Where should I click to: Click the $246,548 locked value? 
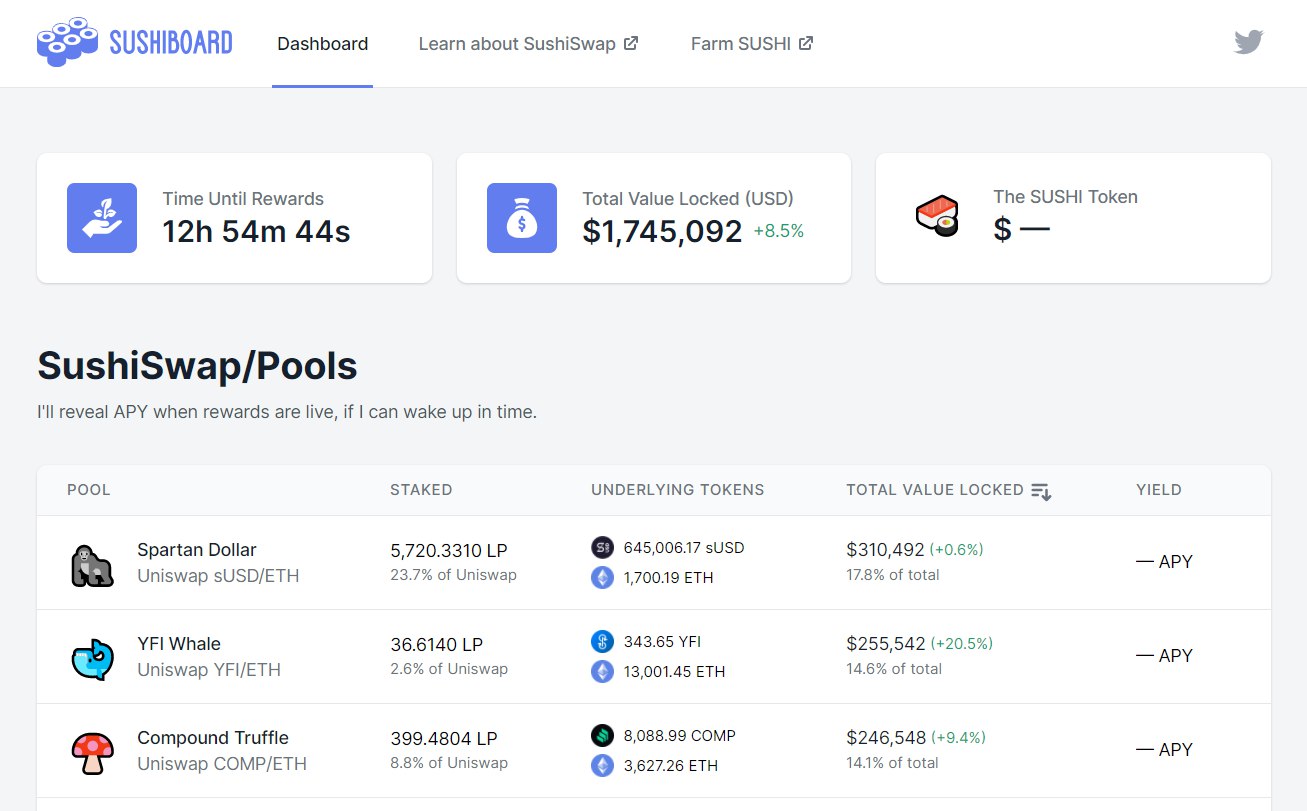[885, 738]
